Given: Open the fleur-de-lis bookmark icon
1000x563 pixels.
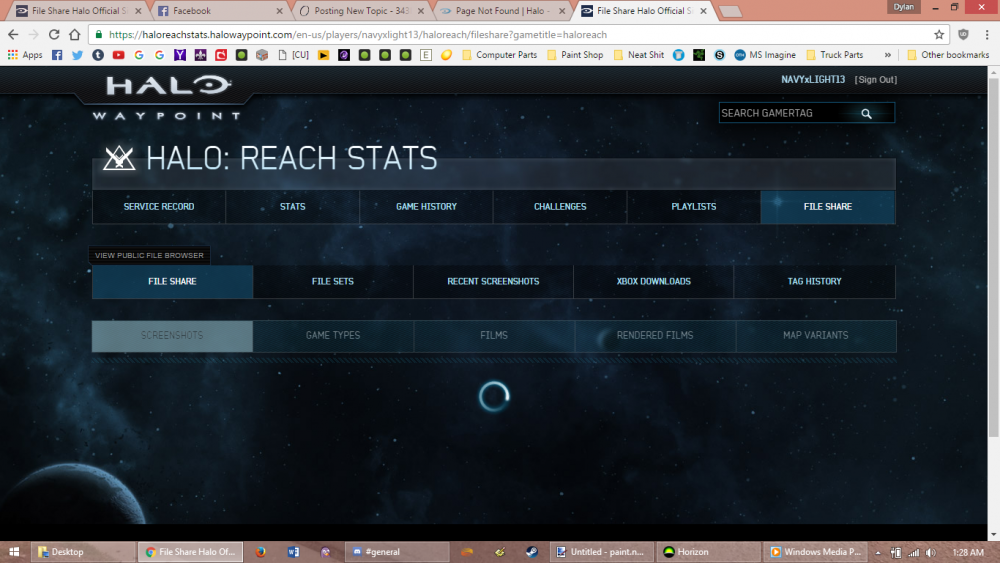Looking at the screenshot, I should tap(200, 55).
